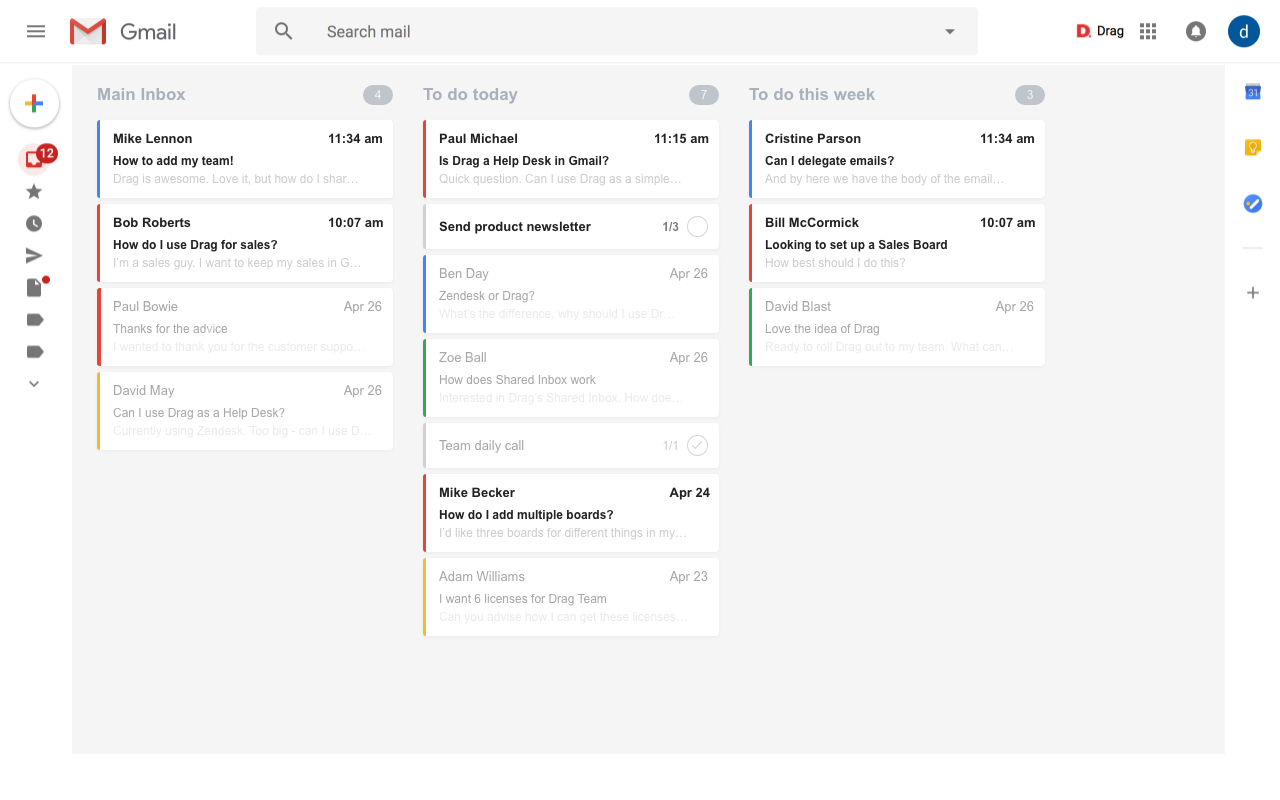Open Mike Lennon's 'How to add my team!' email
This screenshot has height=800, width=1280.
[245, 159]
